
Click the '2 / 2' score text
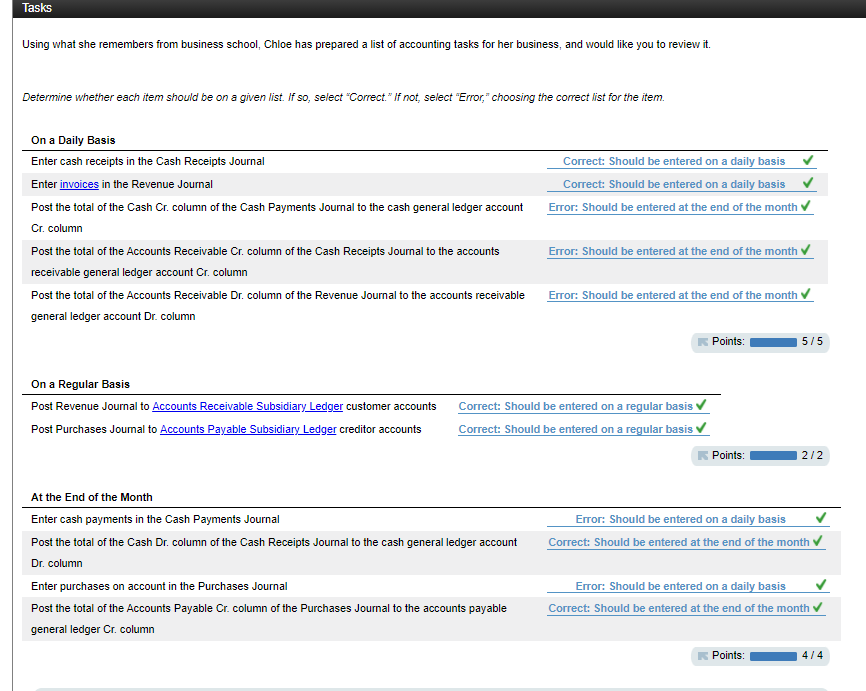tap(812, 455)
